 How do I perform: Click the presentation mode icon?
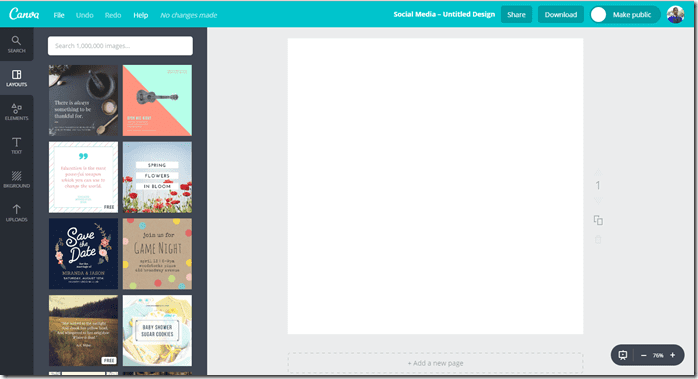[x=623, y=355]
